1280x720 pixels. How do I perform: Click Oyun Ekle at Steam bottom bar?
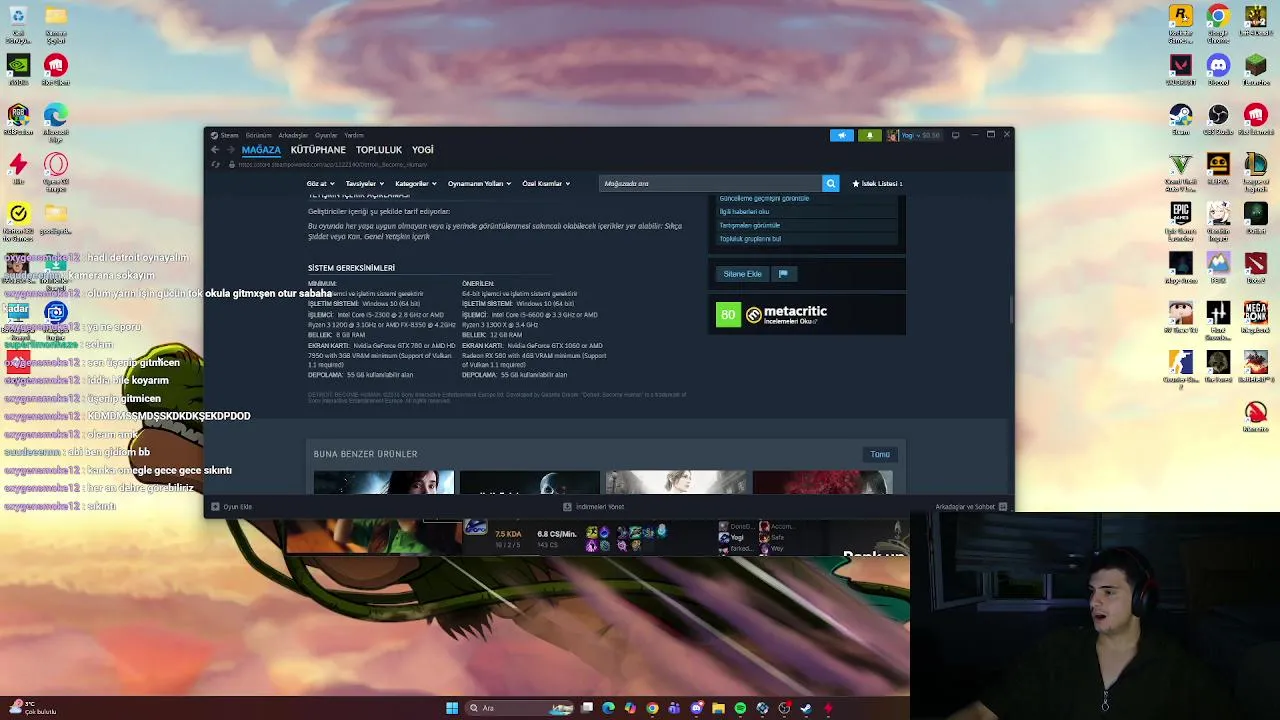pyautogui.click(x=232, y=507)
